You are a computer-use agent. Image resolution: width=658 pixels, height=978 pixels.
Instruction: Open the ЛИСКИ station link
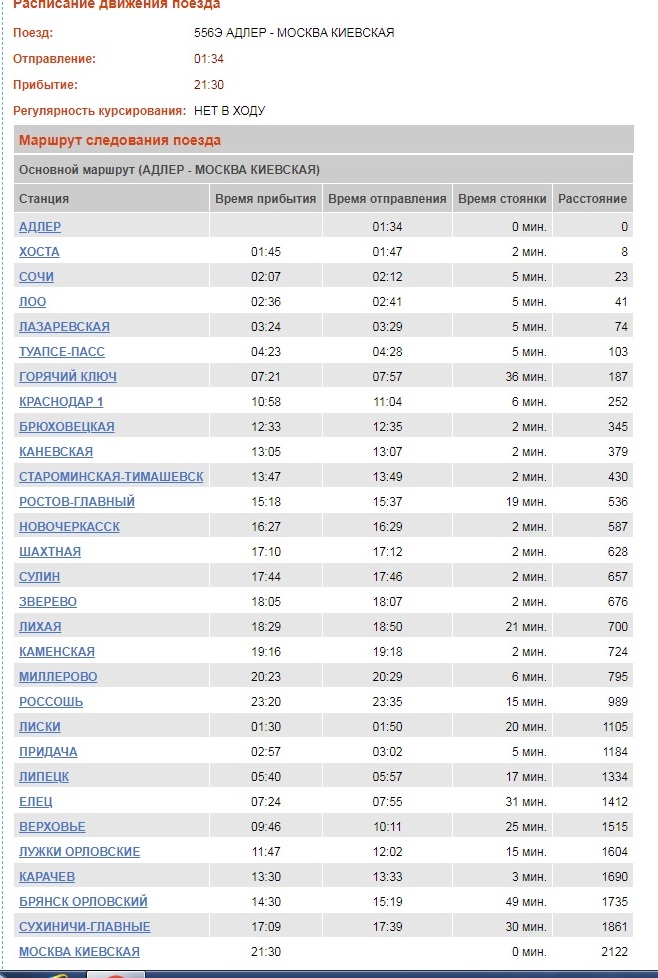[x=38, y=727]
